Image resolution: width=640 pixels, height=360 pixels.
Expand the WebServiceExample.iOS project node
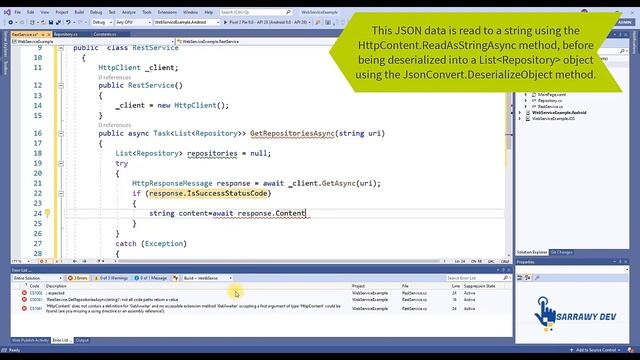[x=520, y=119]
